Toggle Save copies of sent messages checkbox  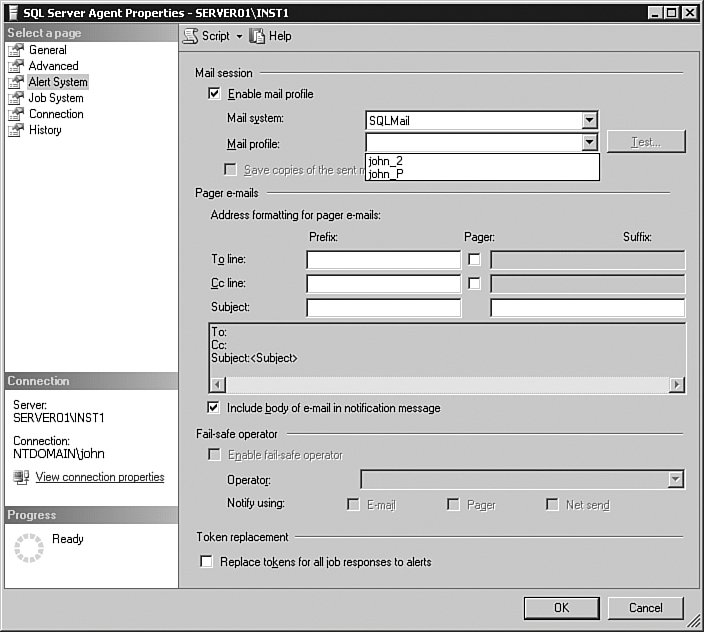click(230, 169)
